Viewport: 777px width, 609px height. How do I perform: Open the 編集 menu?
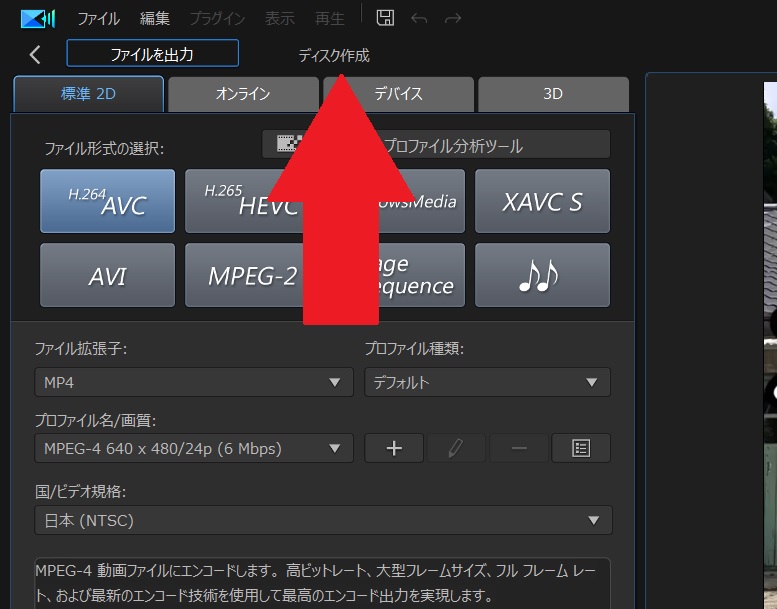coord(155,19)
